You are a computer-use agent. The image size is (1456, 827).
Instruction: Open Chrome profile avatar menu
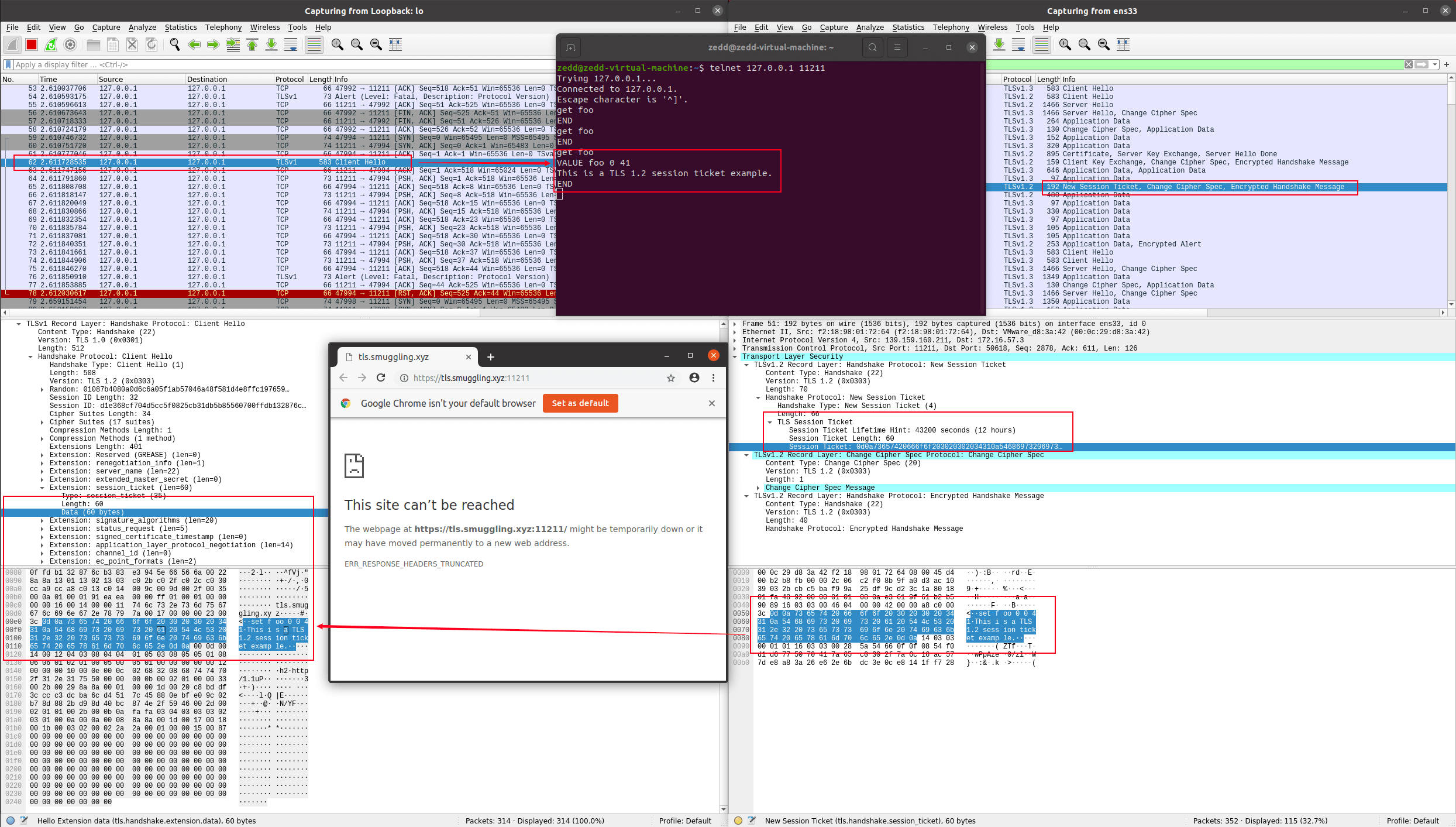click(x=694, y=378)
